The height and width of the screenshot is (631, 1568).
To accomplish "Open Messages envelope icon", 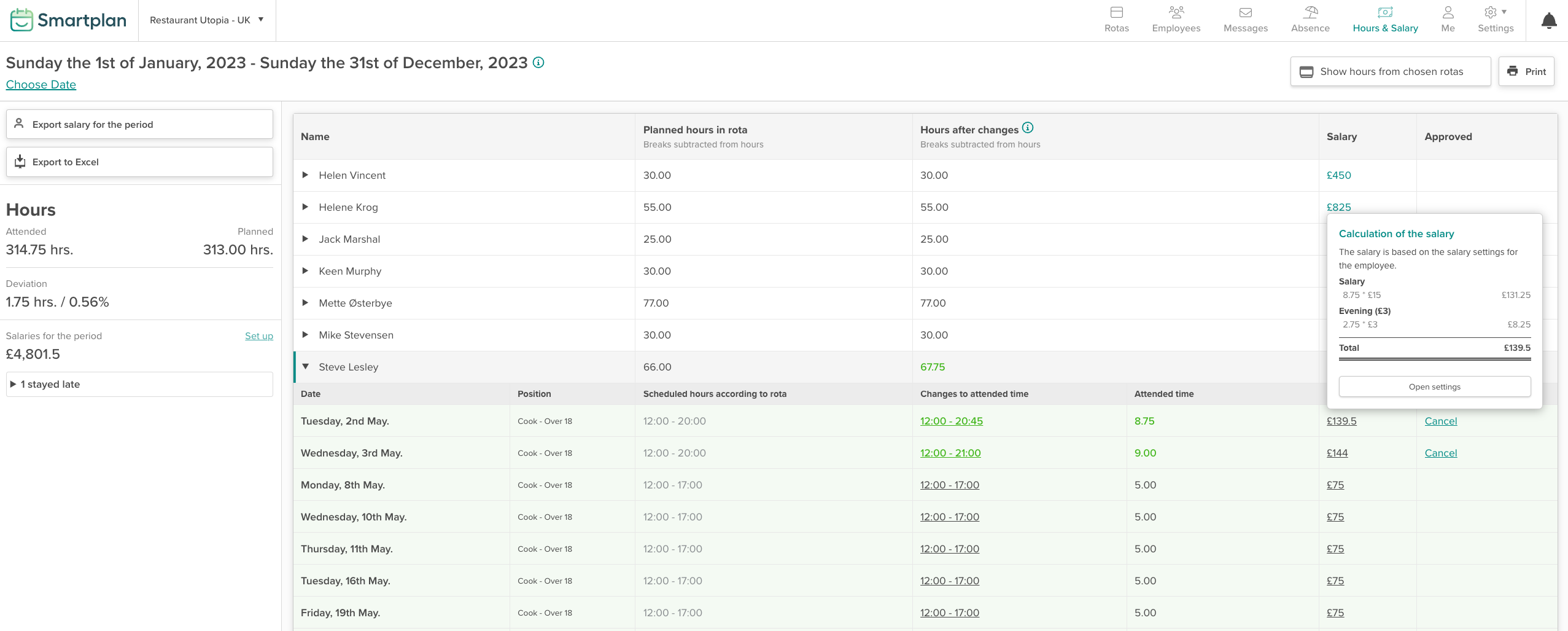I will click(x=1245, y=13).
